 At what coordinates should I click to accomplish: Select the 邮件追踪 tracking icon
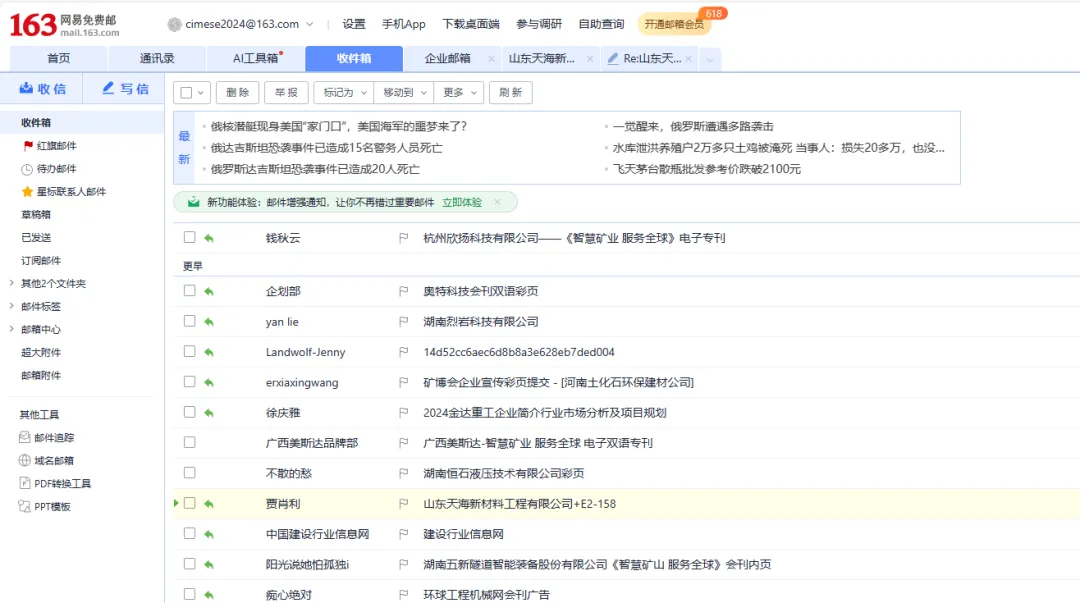tap(24, 436)
